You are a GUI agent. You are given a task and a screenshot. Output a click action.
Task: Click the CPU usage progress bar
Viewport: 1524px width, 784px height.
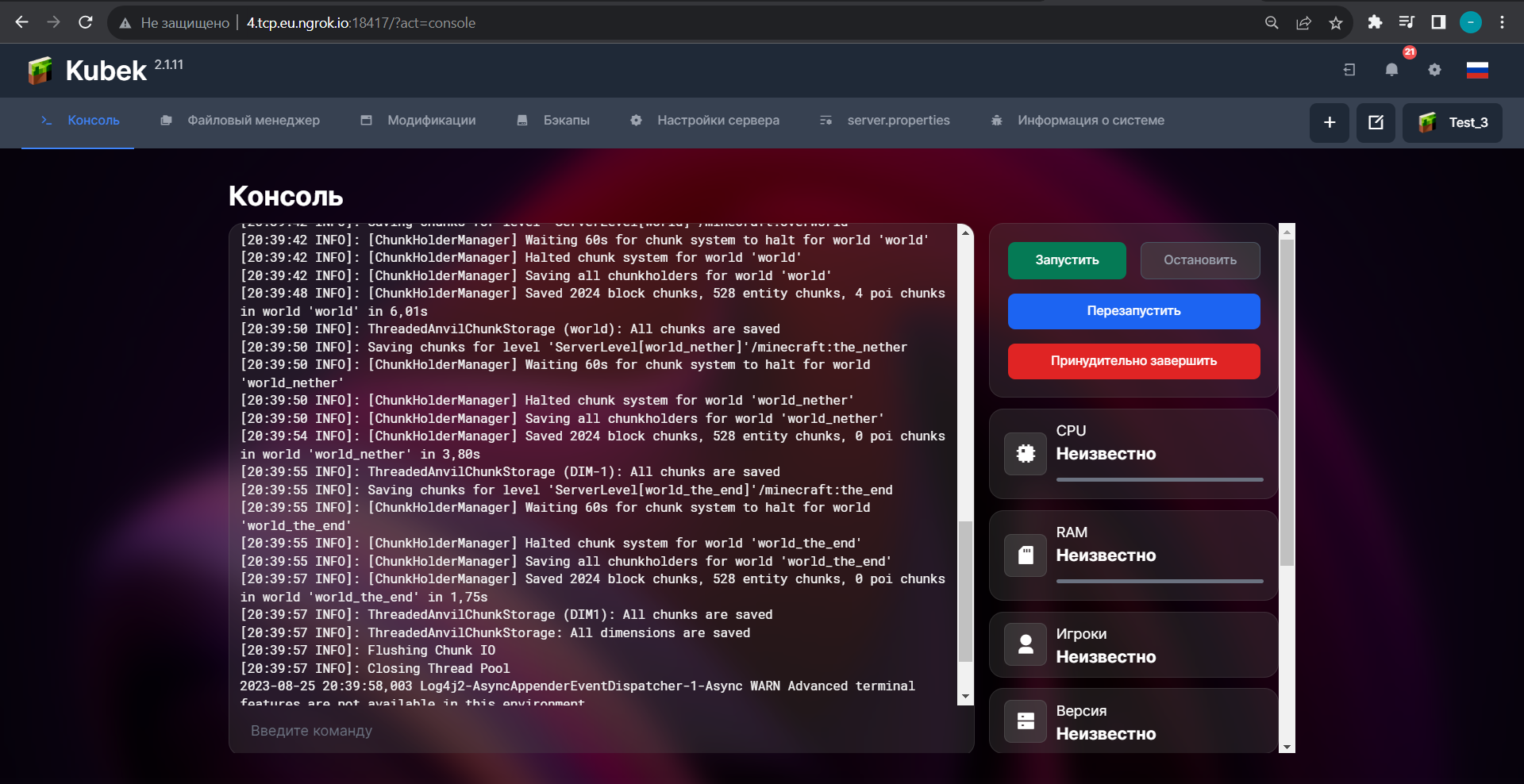pyautogui.click(x=1159, y=479)
